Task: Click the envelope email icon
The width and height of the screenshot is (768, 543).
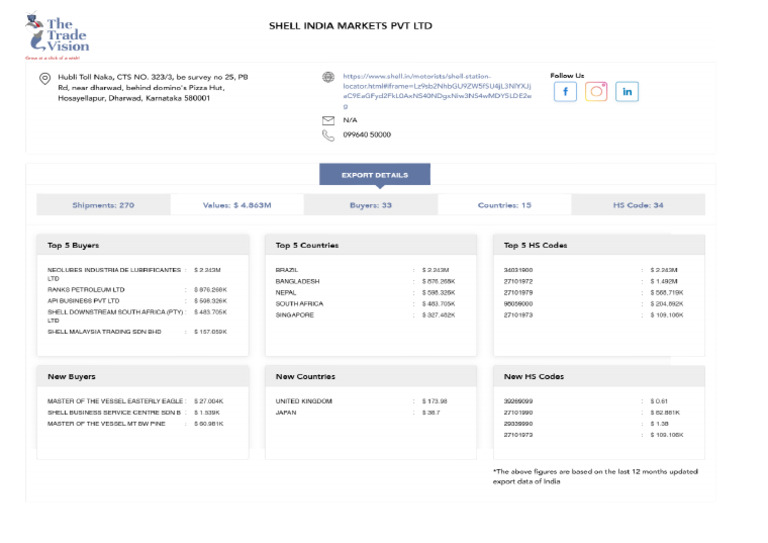Action: coord(328,120)
